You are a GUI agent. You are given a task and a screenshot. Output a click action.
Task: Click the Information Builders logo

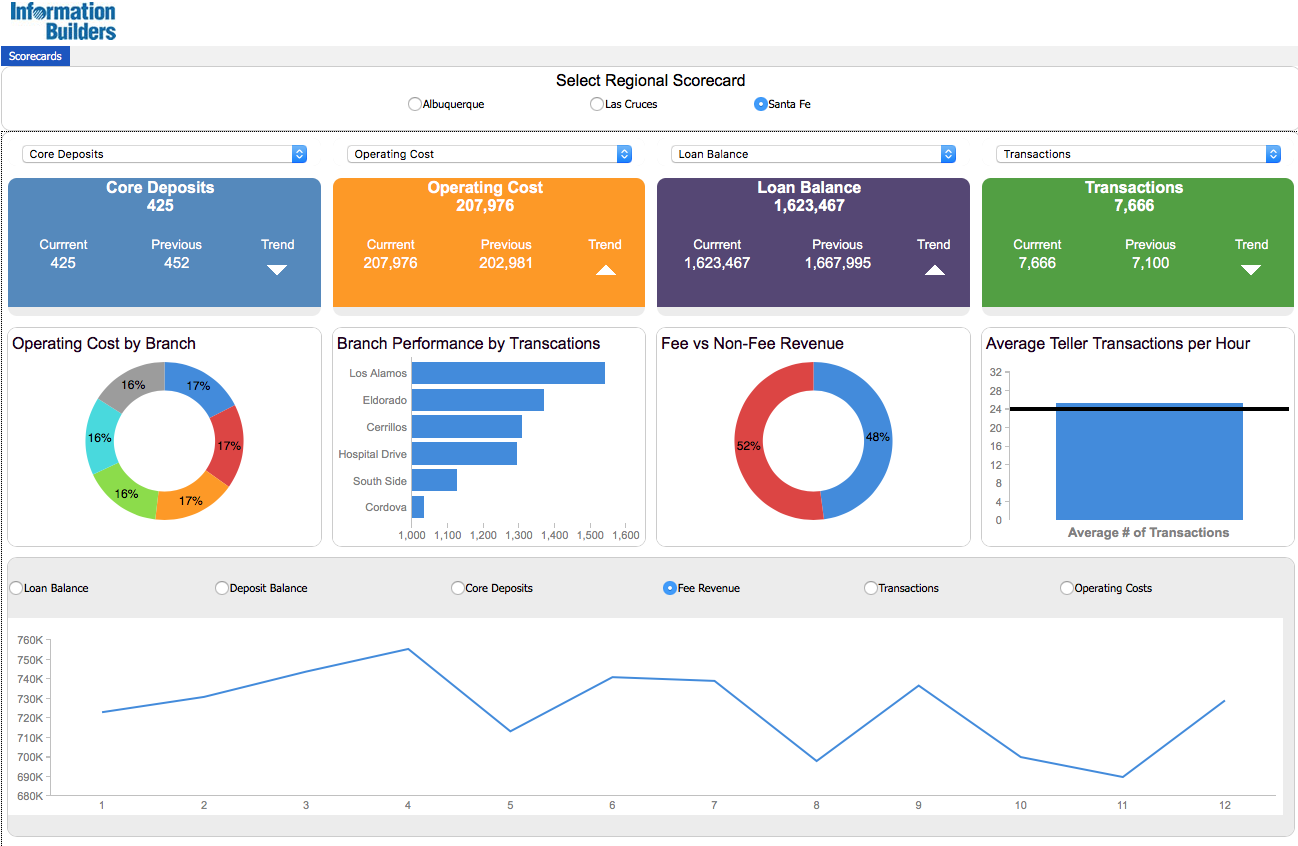click(63, 21)
